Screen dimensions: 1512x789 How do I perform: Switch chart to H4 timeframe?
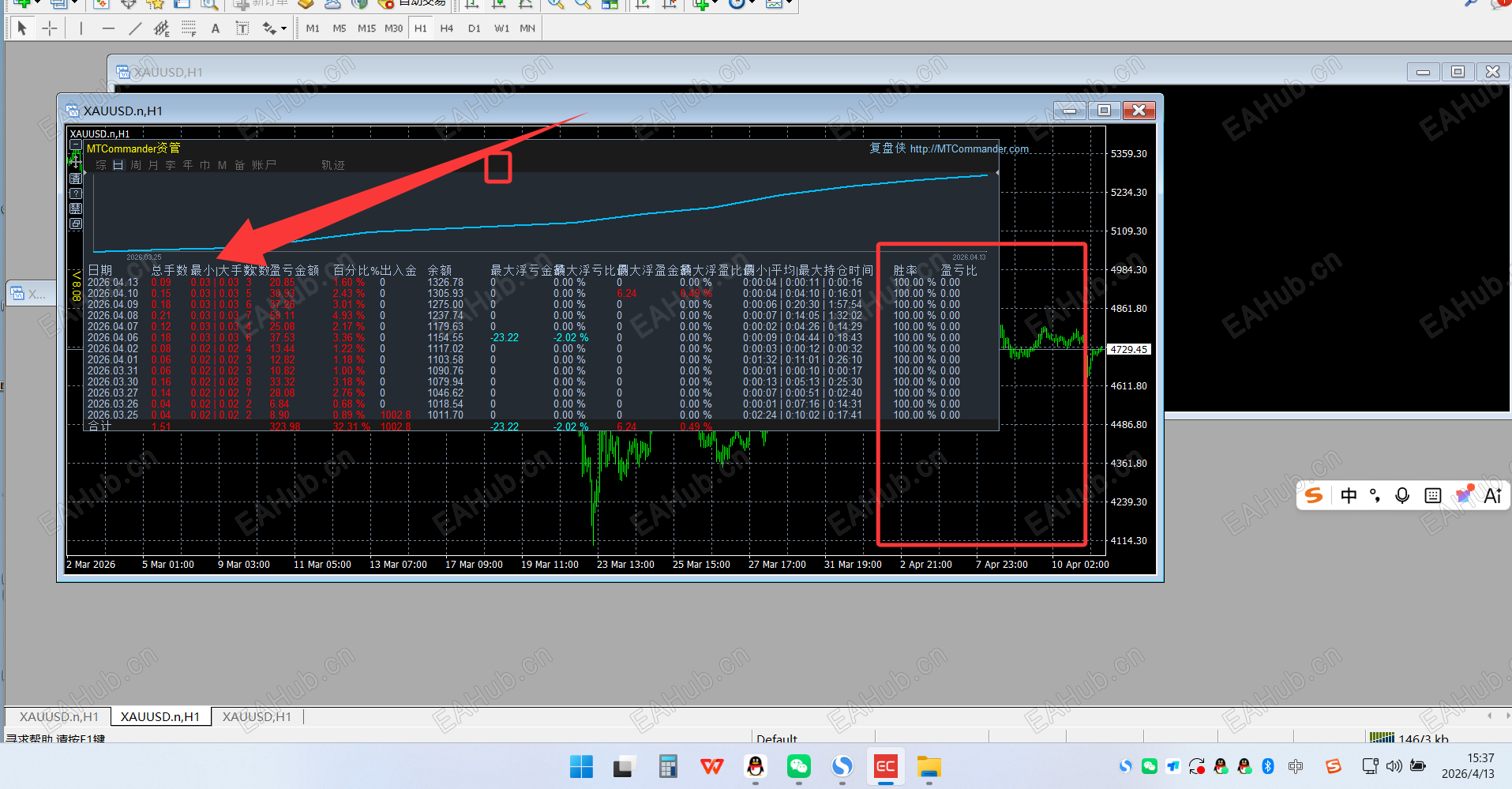point(447,28)
